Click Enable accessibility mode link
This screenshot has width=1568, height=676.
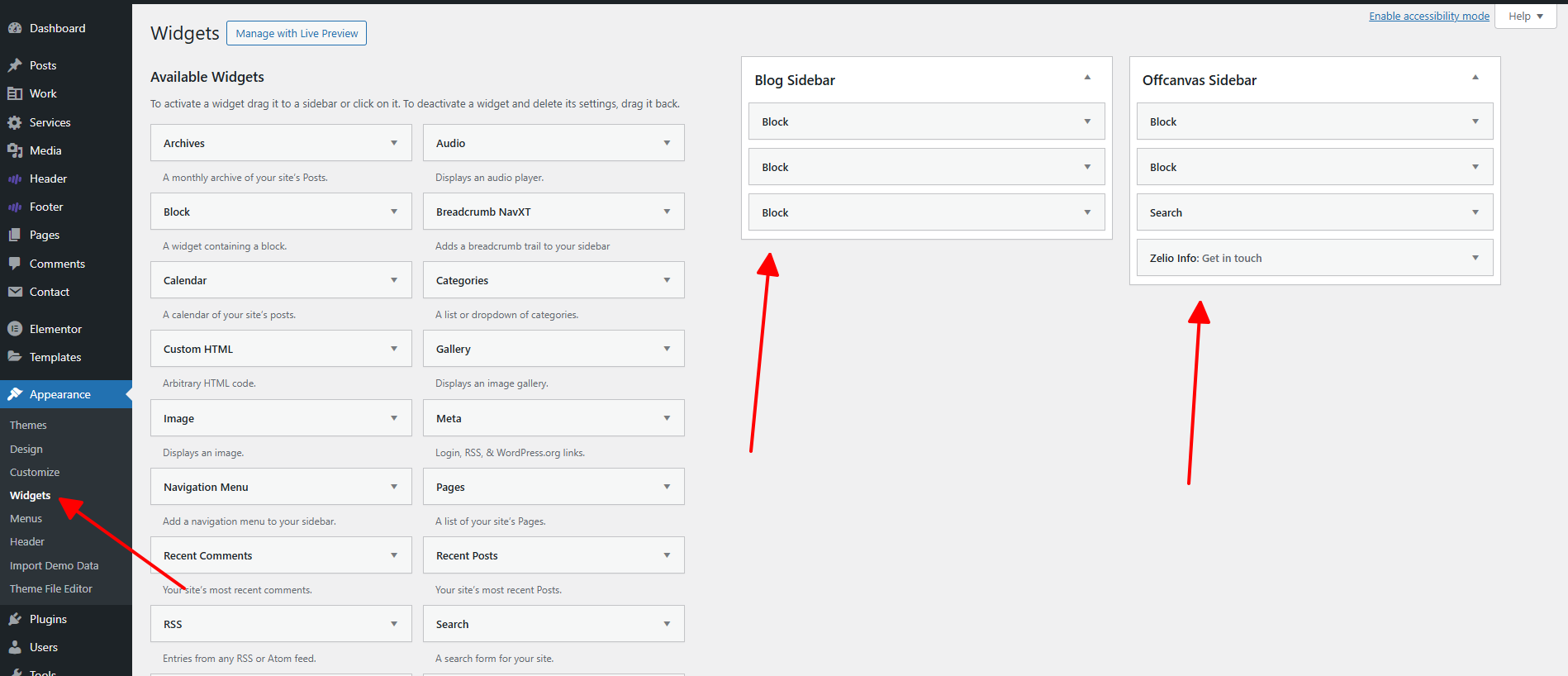click(1429, 16)
